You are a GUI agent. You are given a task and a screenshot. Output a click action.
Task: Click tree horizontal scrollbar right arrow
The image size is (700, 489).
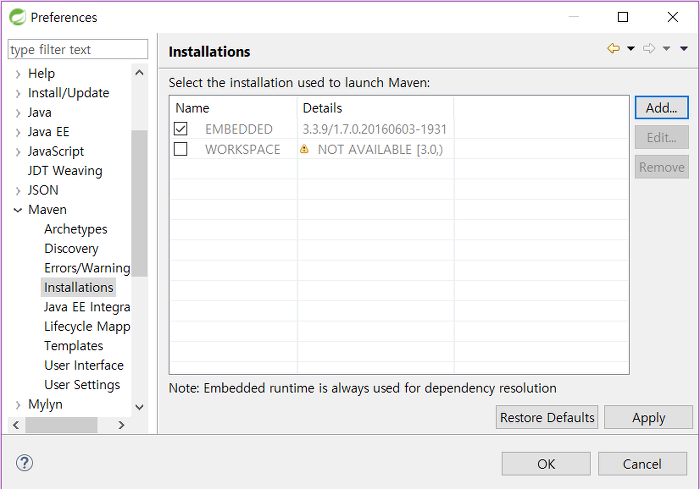[x=121, y=425]
